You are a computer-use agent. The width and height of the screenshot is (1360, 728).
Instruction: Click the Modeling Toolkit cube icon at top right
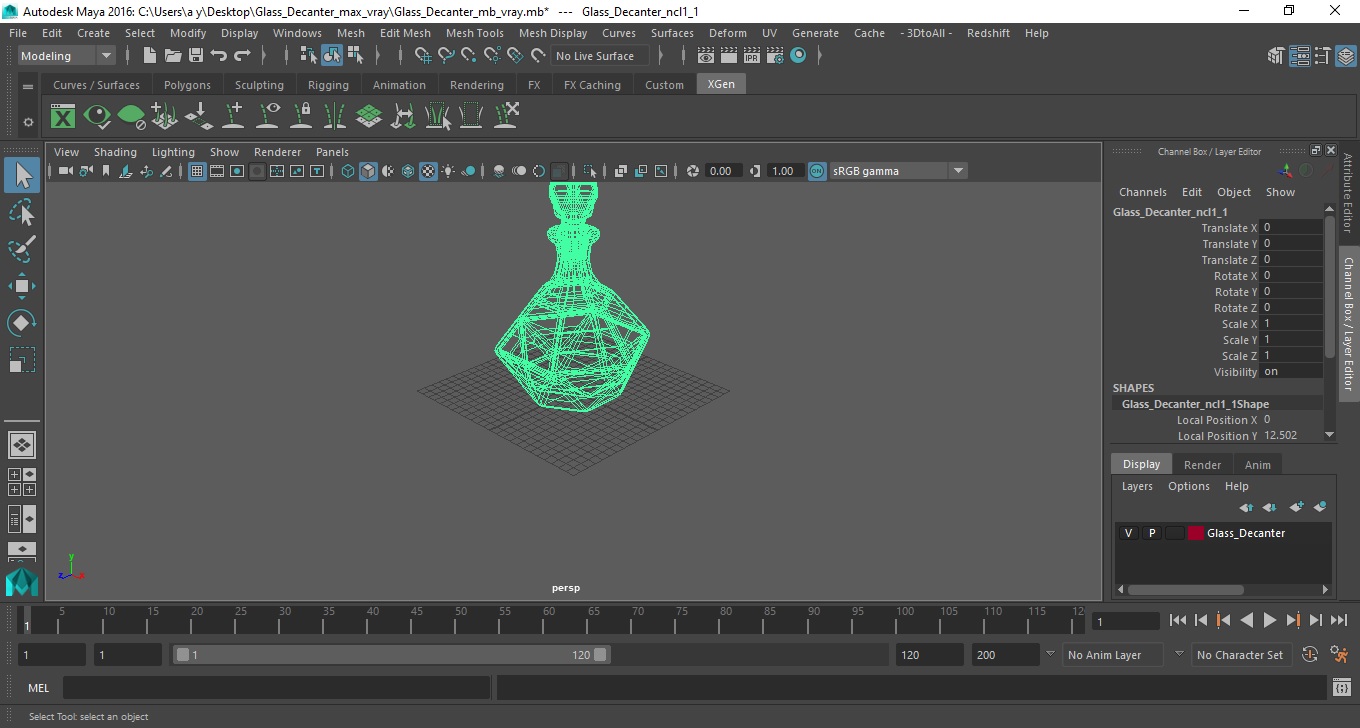pos(1276,56)
